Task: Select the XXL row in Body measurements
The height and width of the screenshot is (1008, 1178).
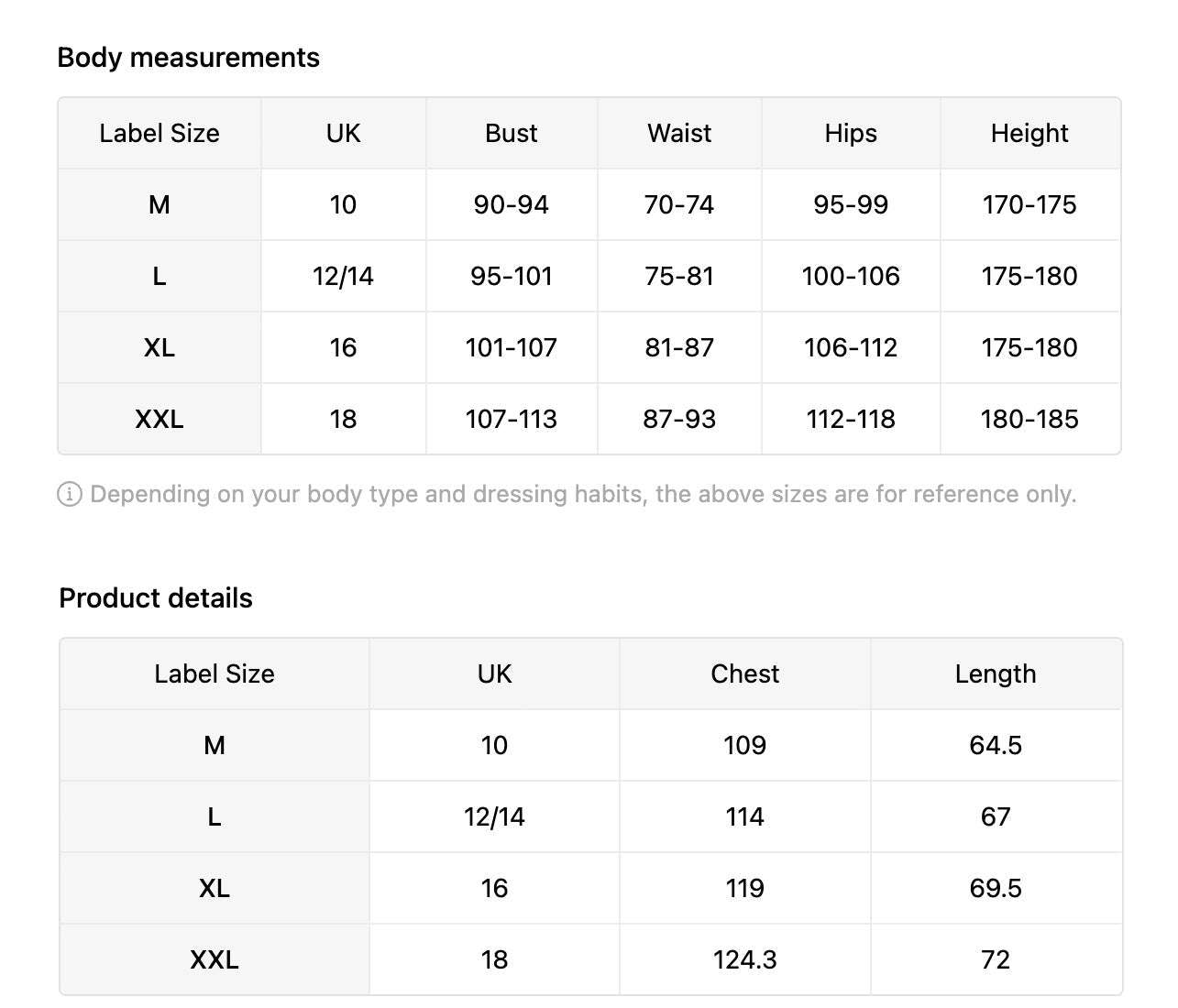Action: pyautogui.click(x=160, y=420)
